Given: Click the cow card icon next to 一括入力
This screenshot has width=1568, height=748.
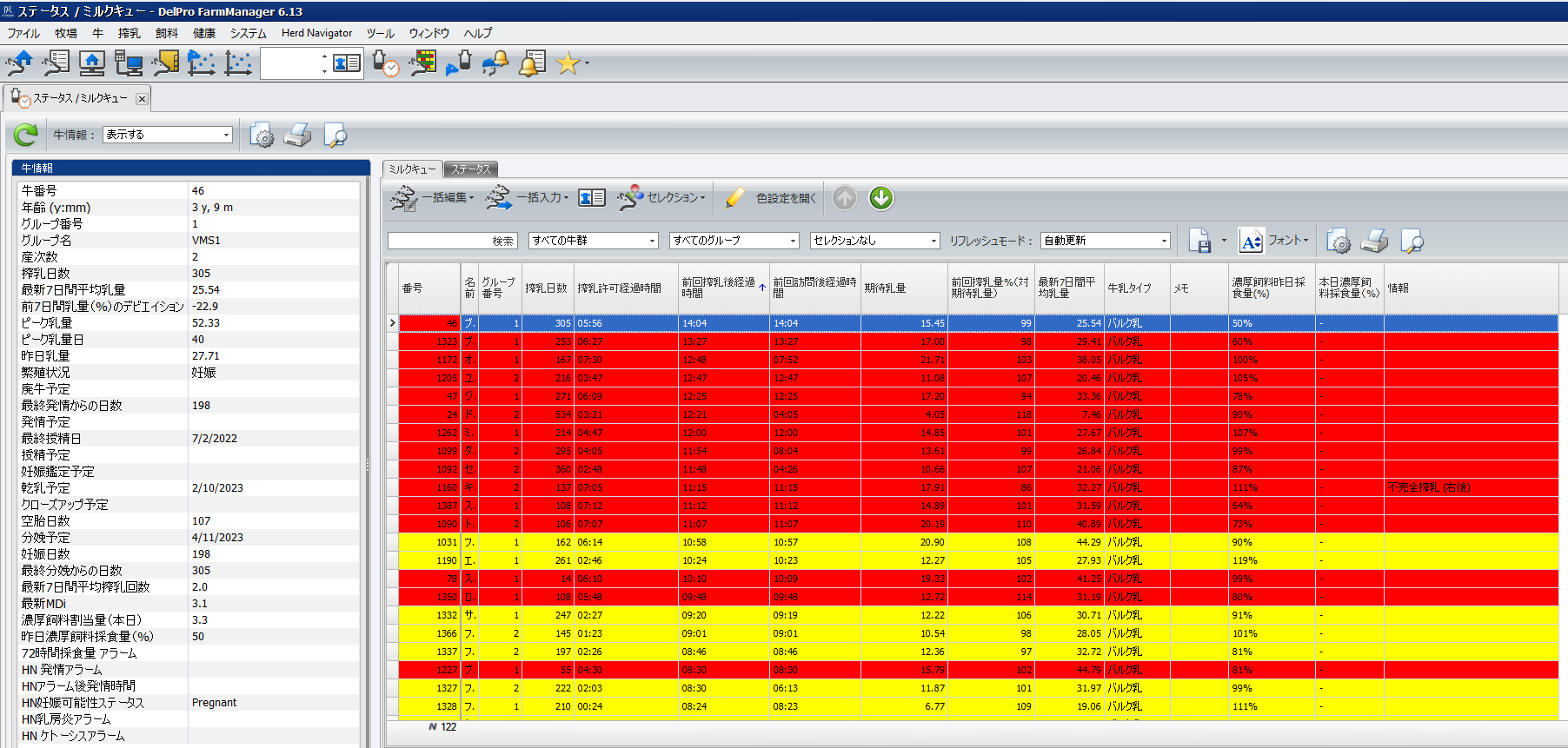Looking at the screenshot, I should pos(592,198).
